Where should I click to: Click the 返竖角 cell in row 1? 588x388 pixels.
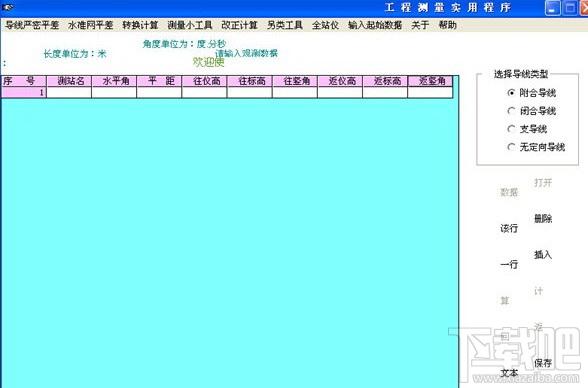[x=430, y=93]
